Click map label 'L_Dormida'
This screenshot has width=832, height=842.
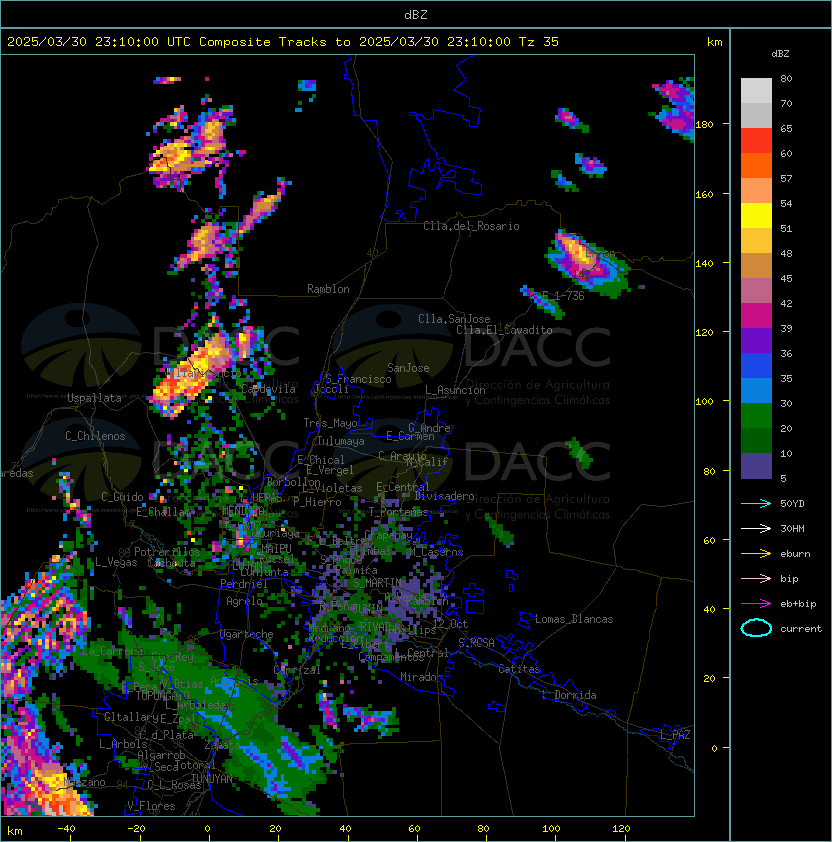pos(569,695)
